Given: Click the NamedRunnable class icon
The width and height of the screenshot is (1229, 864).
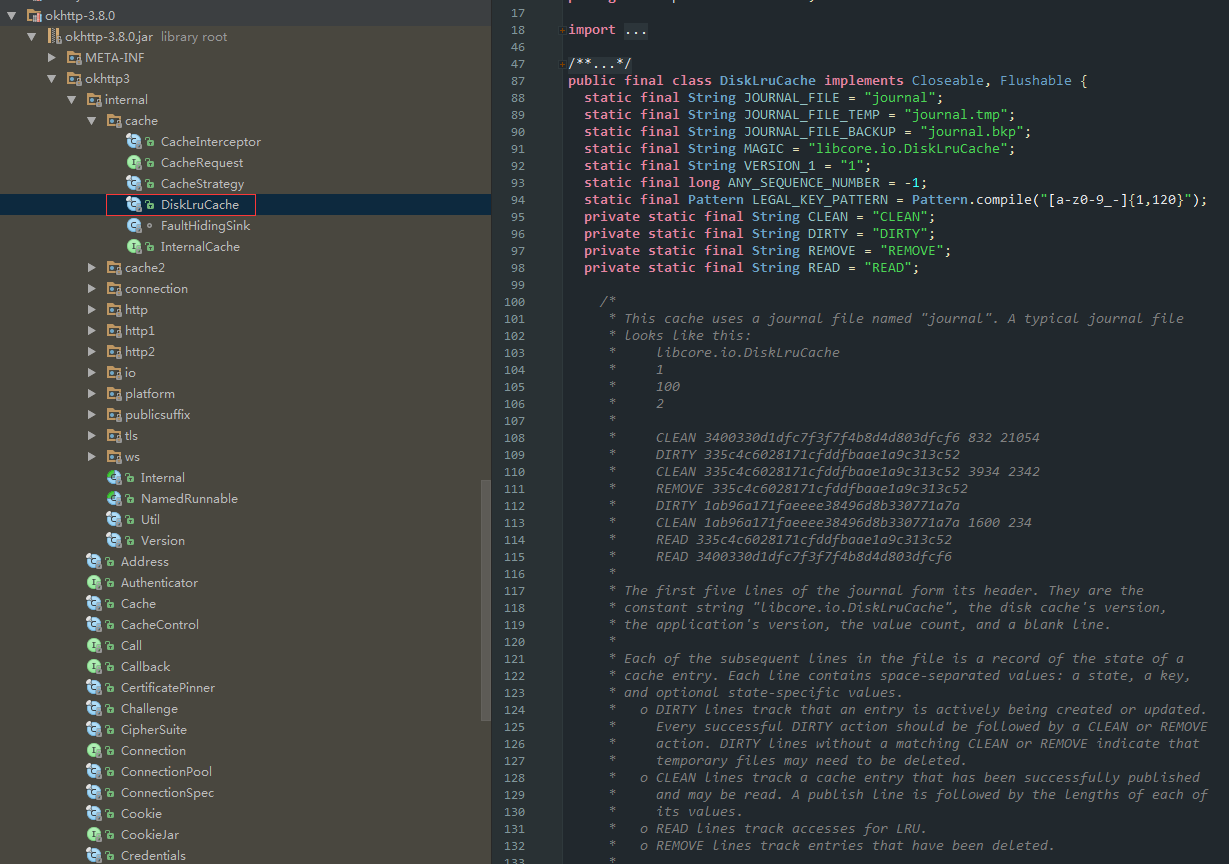Looking at the screenshot, I should point(114,499).
